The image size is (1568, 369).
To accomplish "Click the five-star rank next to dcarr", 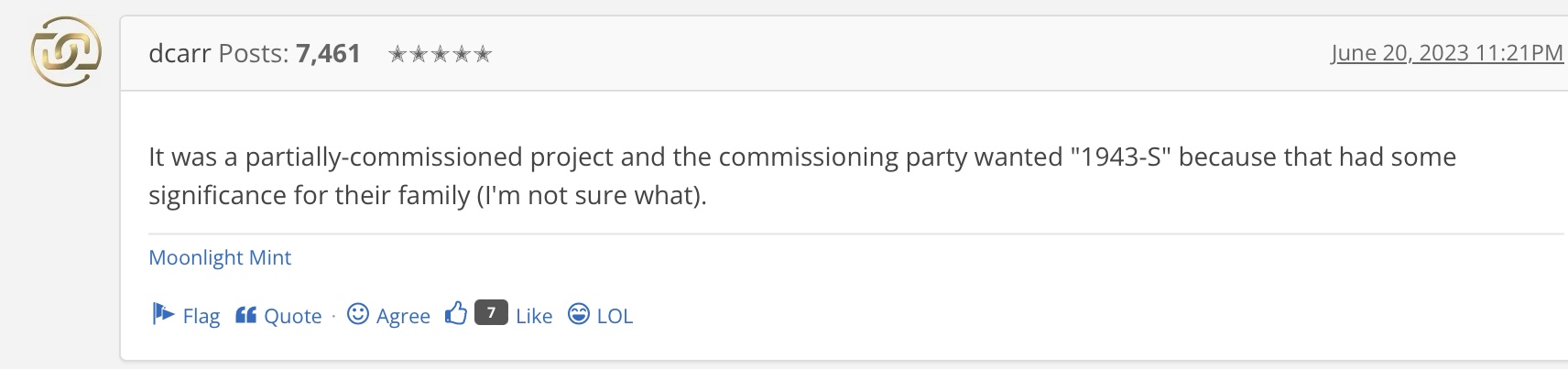I will point(441,55).
